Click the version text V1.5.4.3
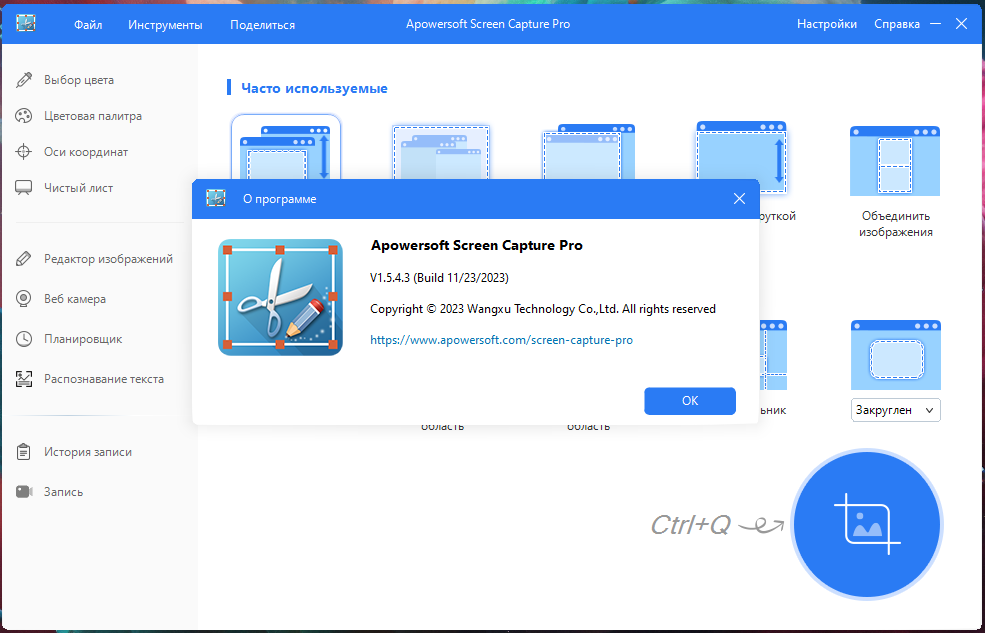The height and width of the screenshot is (633, 985). click(439, 277)
